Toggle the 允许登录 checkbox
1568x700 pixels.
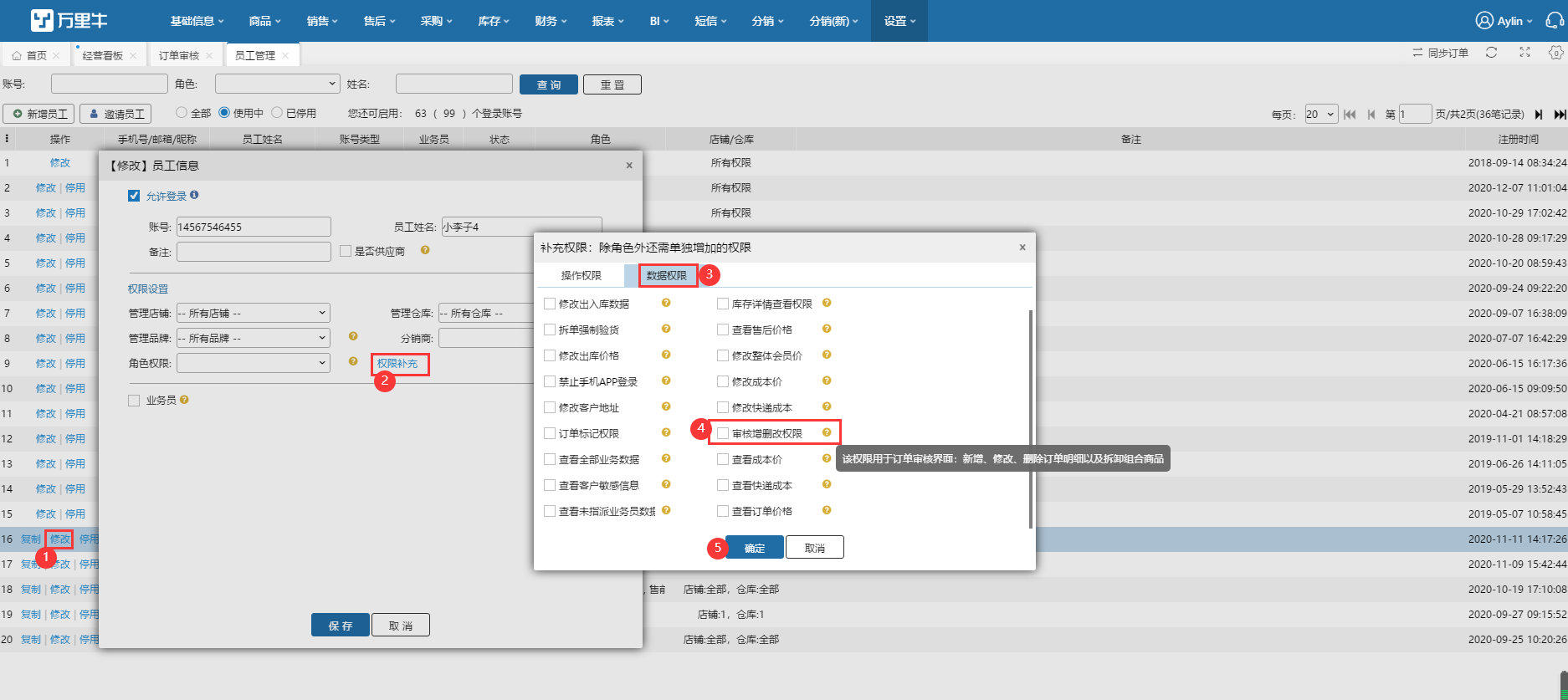(134, 196)
